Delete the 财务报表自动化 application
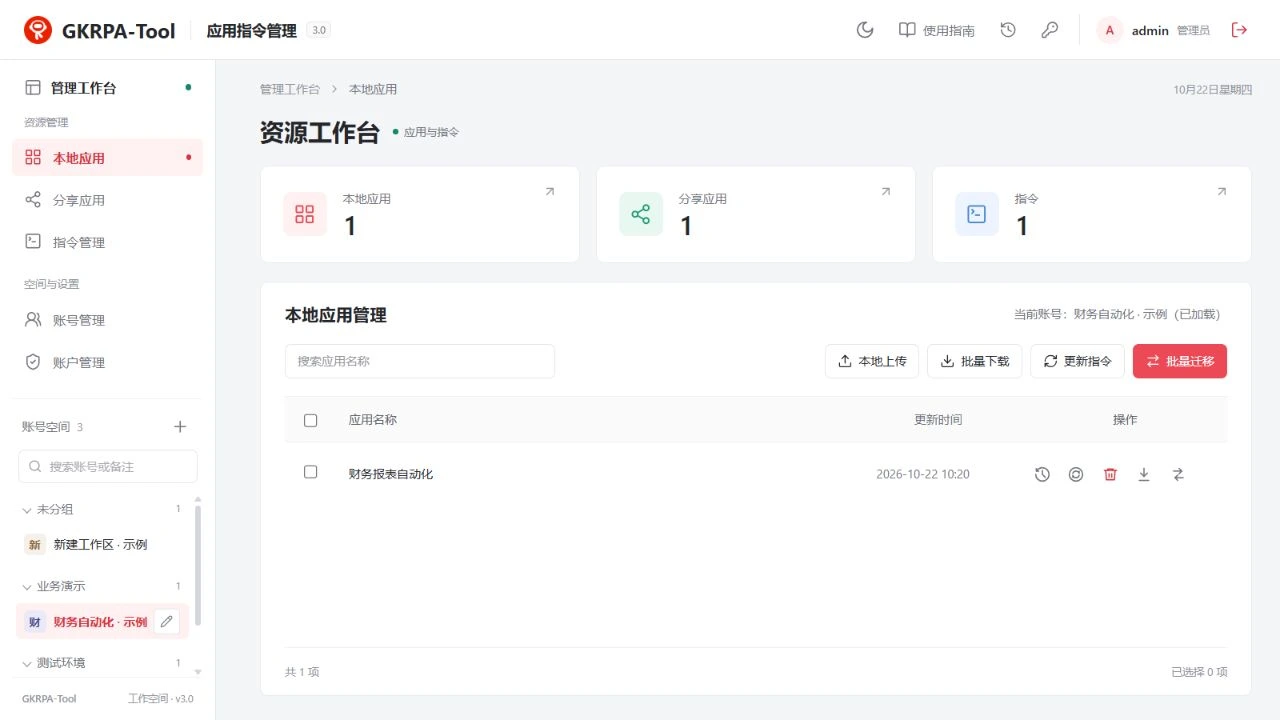The image size is (1280, 720). tap(1110, 474)
